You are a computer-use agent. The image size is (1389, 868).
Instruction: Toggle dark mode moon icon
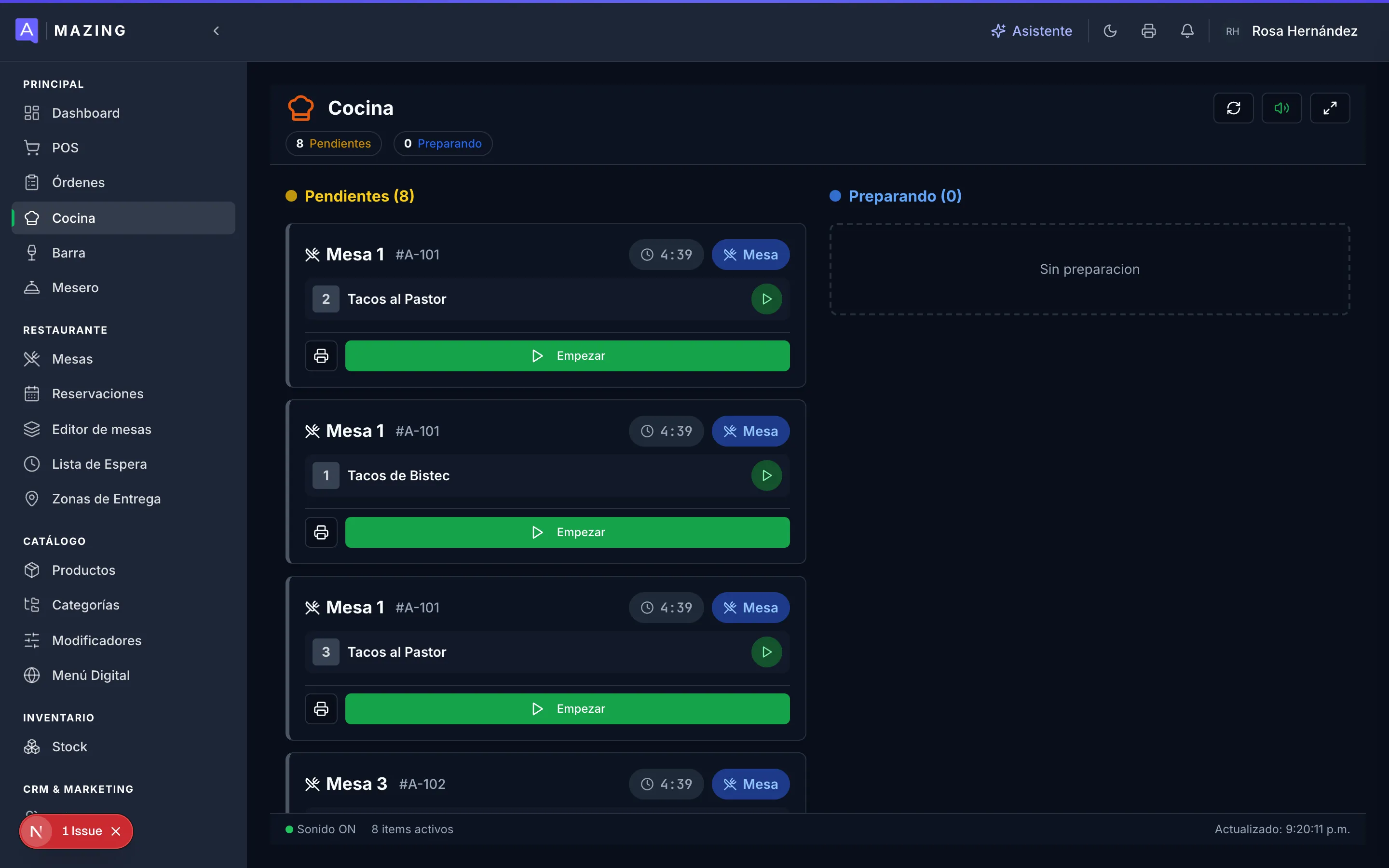coord(1110,31)
